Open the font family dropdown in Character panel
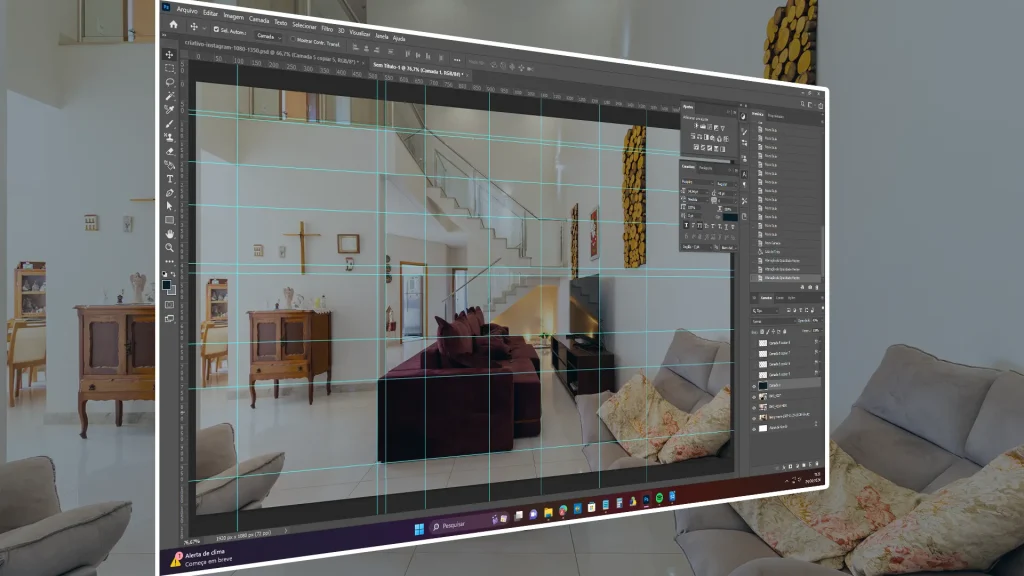The width and height of the screenshot is (1024, 576). 697,182
